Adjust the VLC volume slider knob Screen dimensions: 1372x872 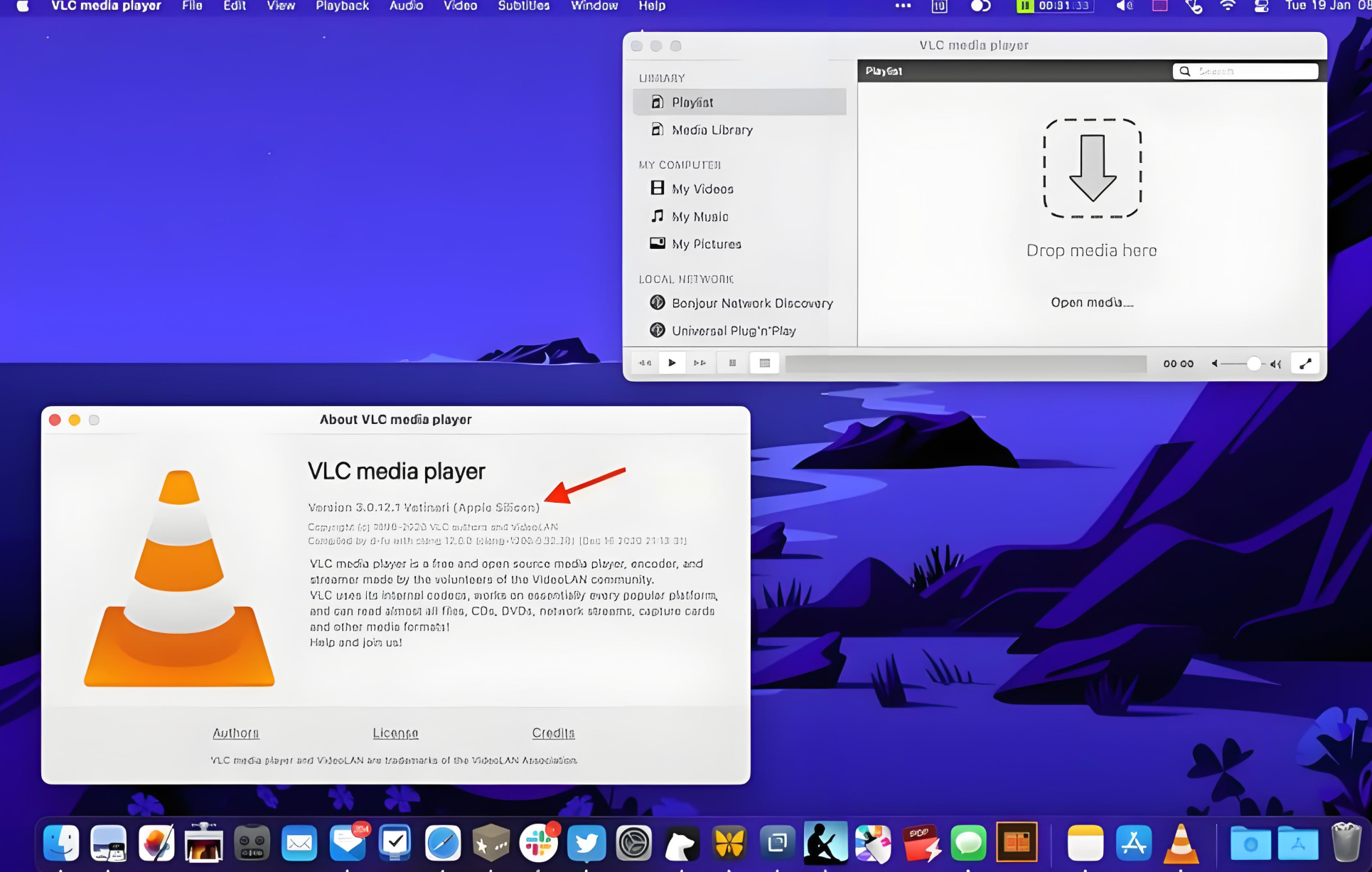(x=1254, y=363)
